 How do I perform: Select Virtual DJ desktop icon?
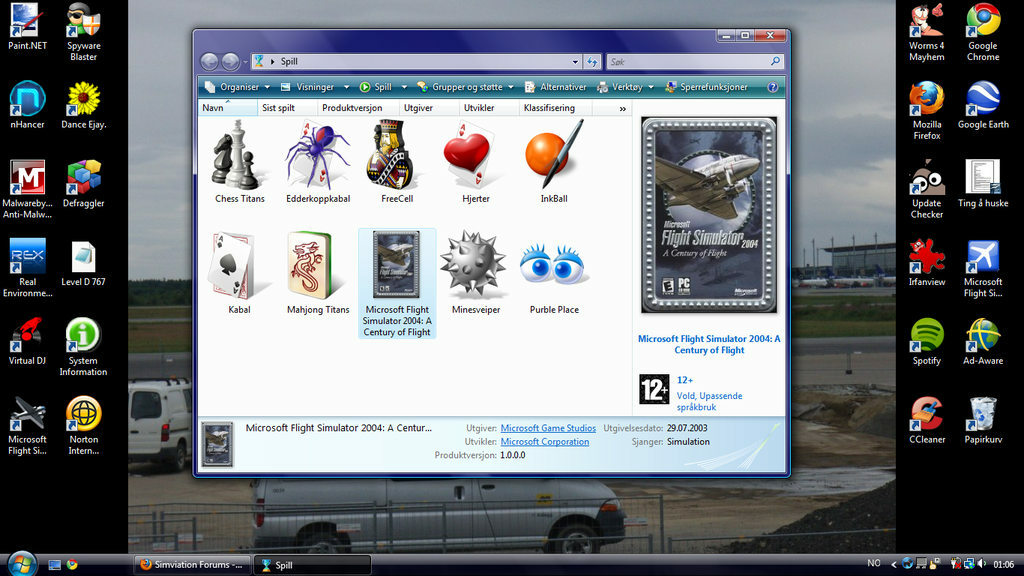27,342
